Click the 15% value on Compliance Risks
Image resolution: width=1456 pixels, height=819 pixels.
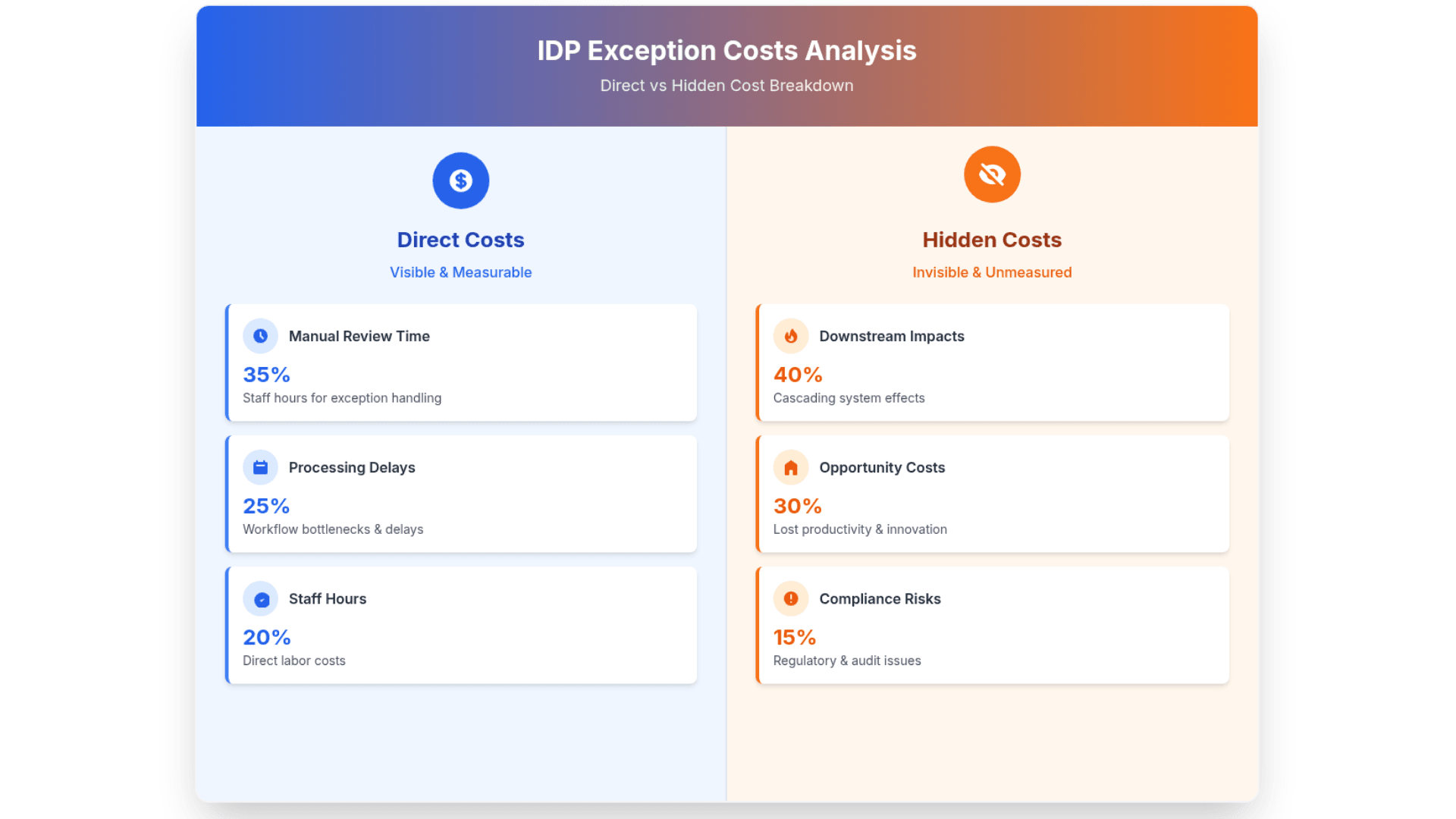tap(795, 637)
